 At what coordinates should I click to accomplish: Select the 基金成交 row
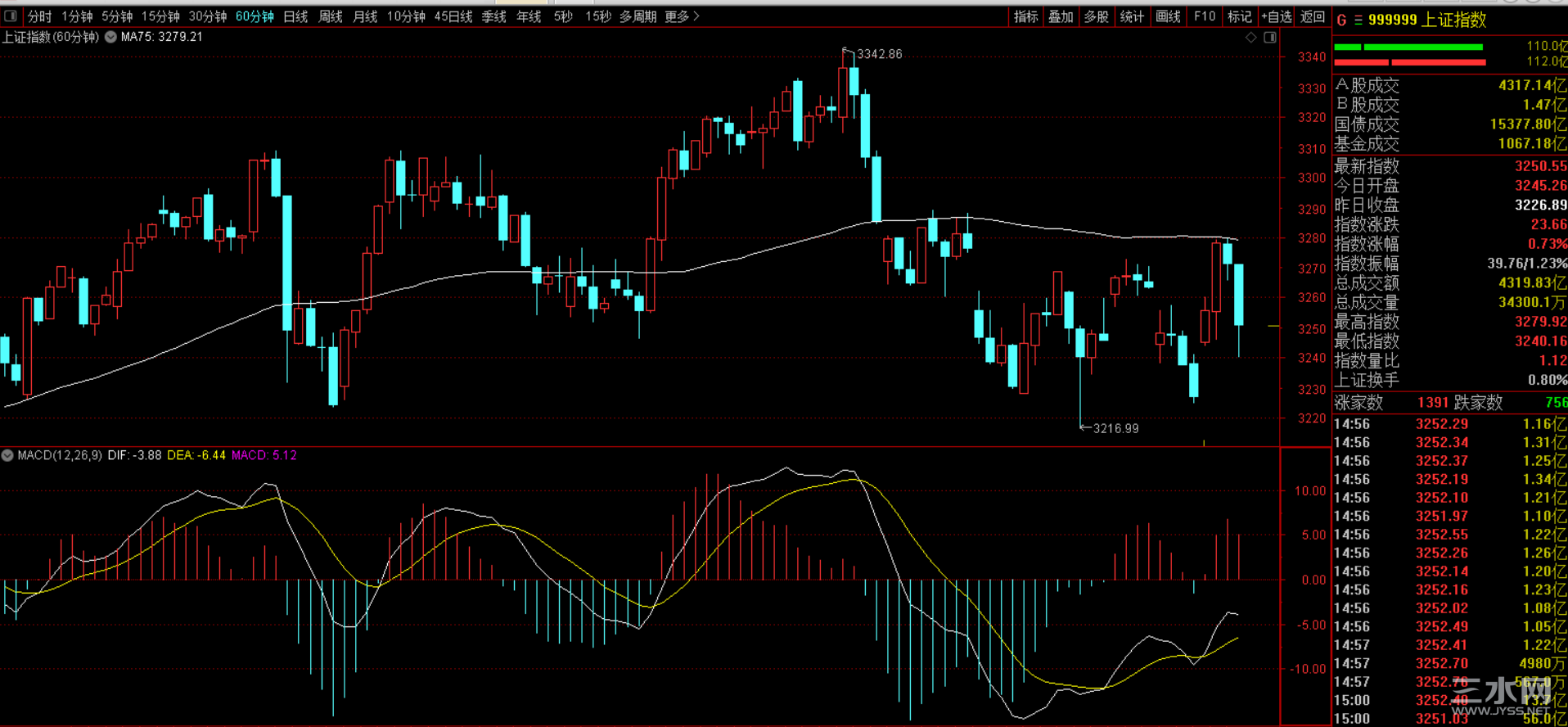click(x=1450, y=144)
